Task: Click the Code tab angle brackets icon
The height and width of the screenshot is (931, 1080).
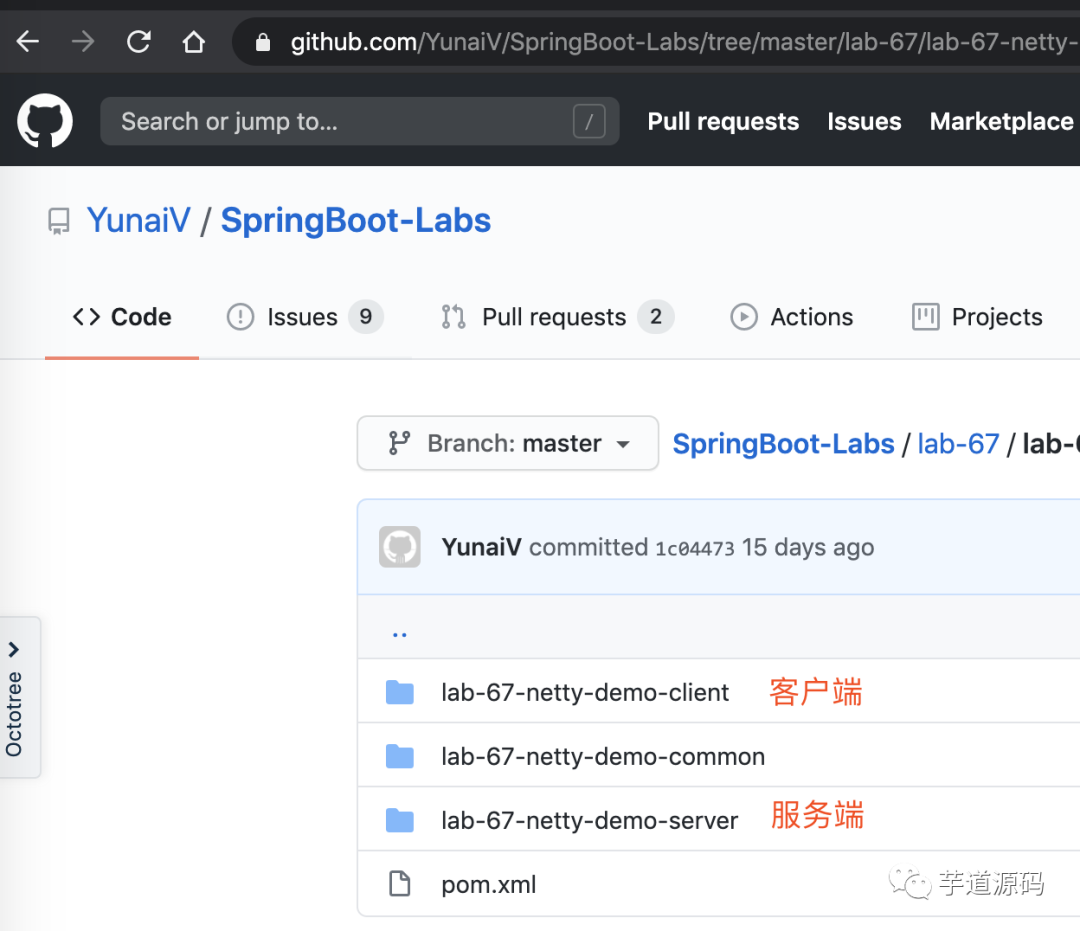Action: click(87, 317)
